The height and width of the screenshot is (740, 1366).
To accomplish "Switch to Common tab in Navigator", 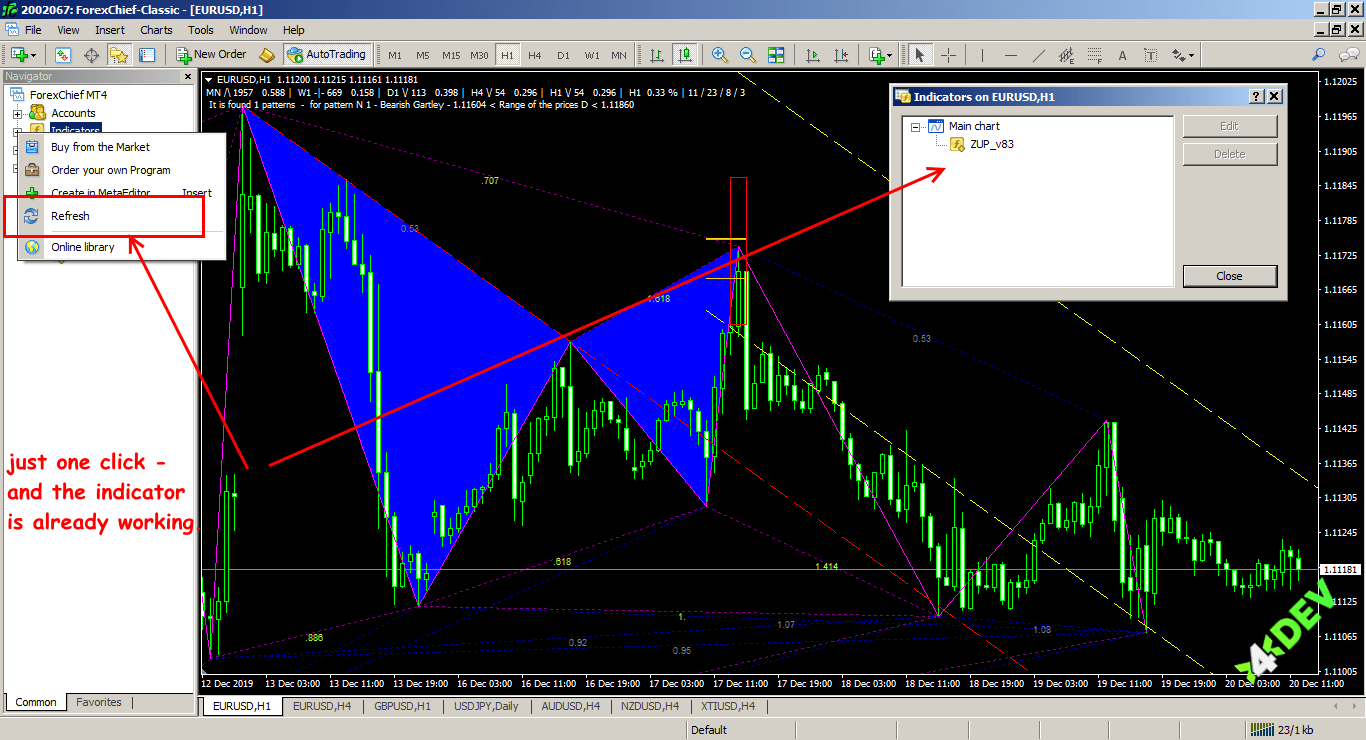I will (x=36, y=702).
